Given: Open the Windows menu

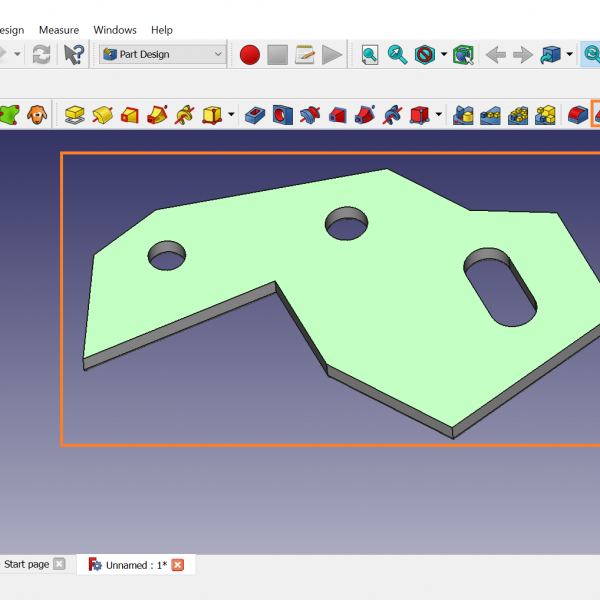Looking at the screenshot, I should (x=115, y=30).
